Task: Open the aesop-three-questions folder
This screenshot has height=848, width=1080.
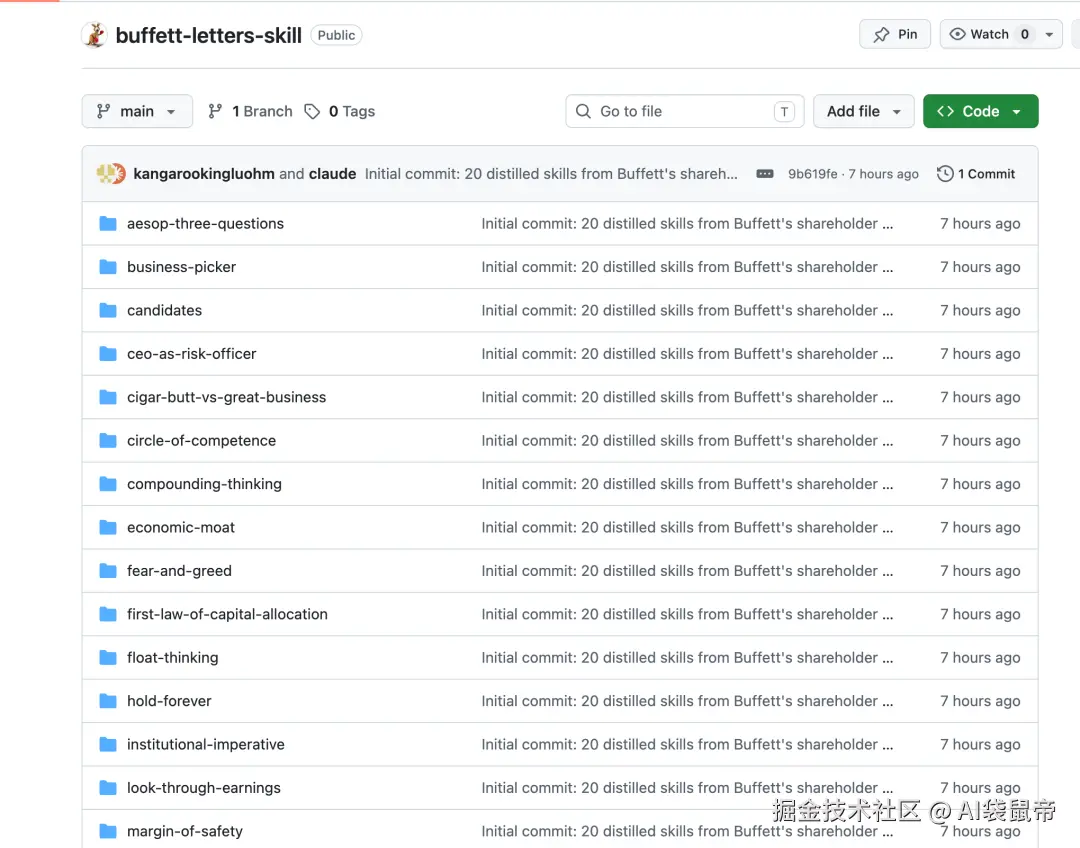Action: click(x=205, y=223)
